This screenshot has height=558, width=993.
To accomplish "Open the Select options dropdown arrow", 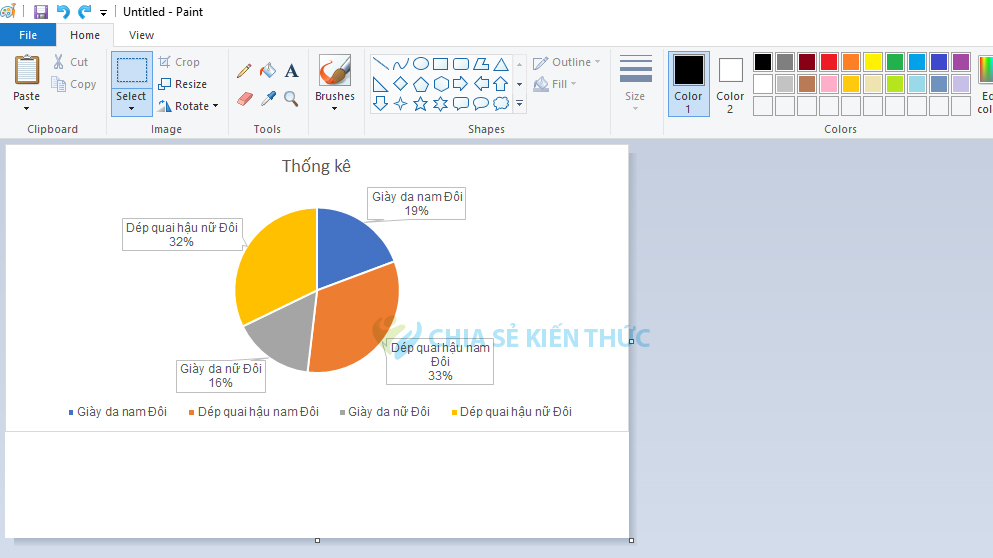I will tap(132, 108).
